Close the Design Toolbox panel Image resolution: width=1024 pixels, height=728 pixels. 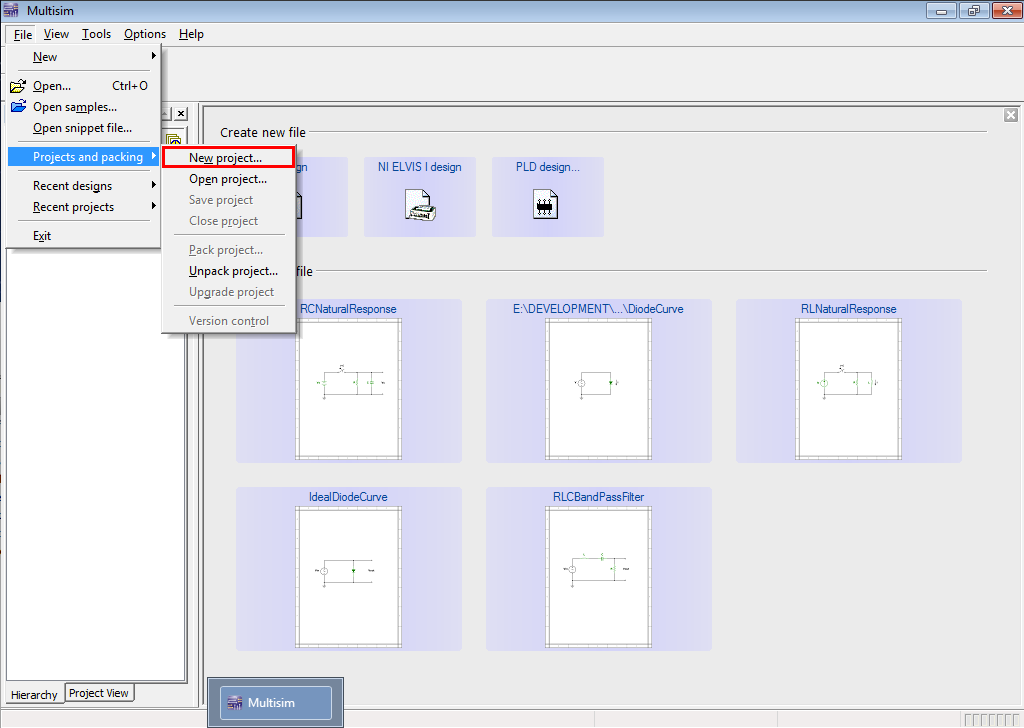181,114
